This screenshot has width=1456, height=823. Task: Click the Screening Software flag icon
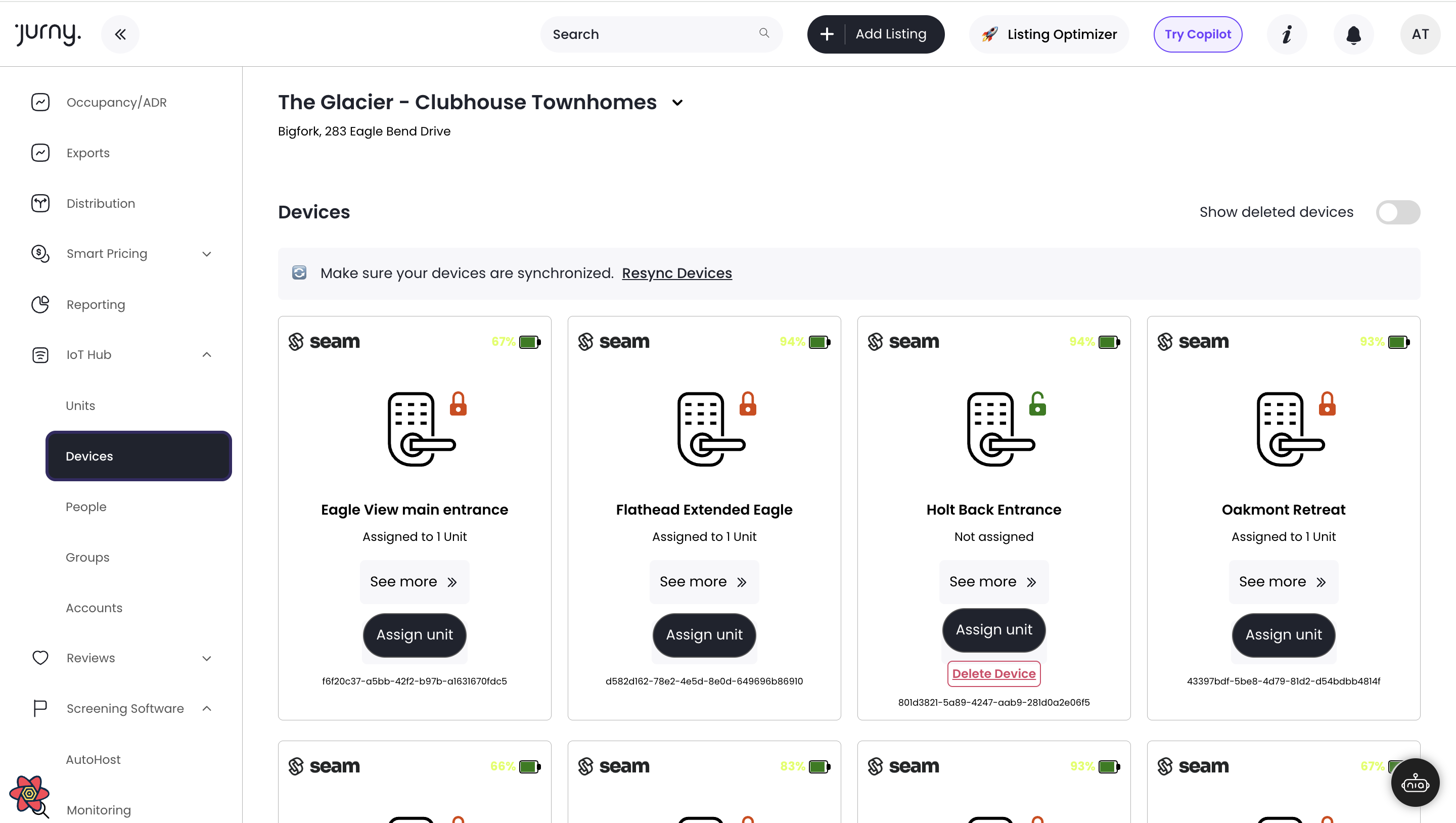click(40, 708)
